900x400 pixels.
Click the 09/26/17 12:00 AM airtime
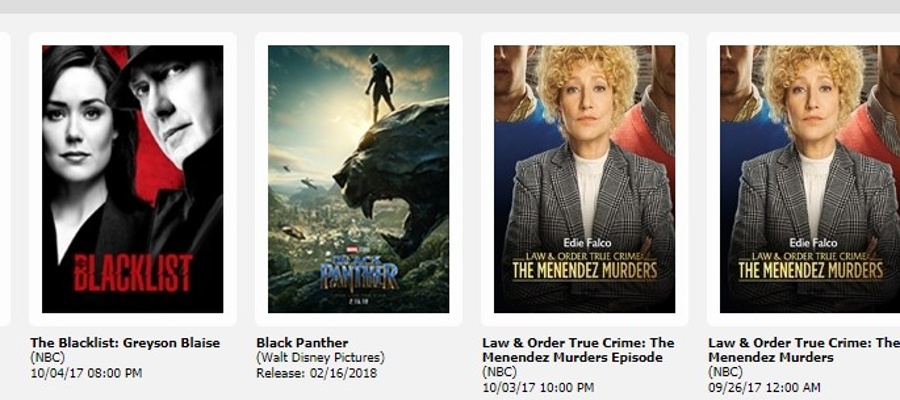[764, 388]
